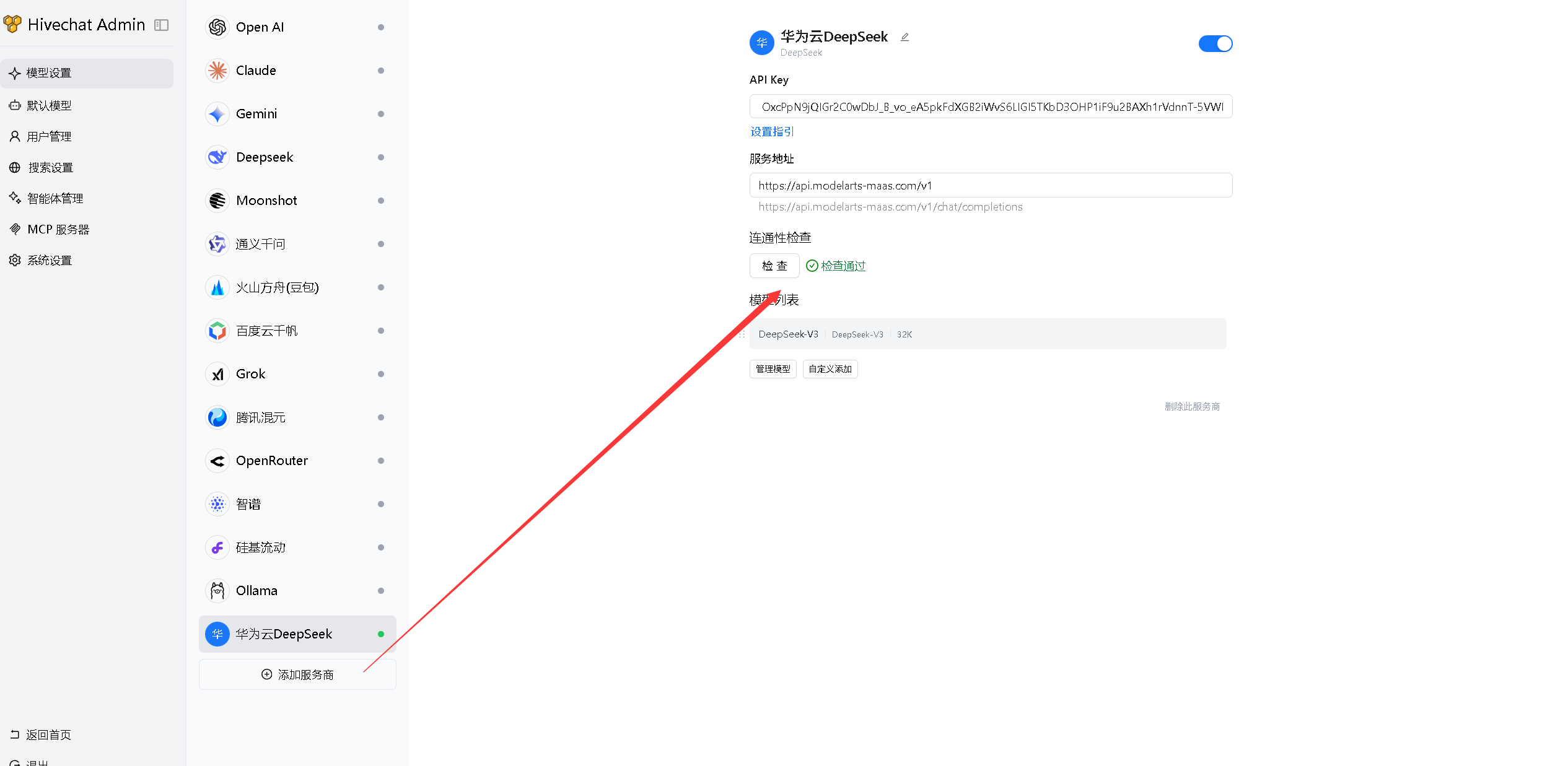Open 智能体管理 section
Image resolution: width=1568 pixels, height=766 pixels.
click(87, 198)
